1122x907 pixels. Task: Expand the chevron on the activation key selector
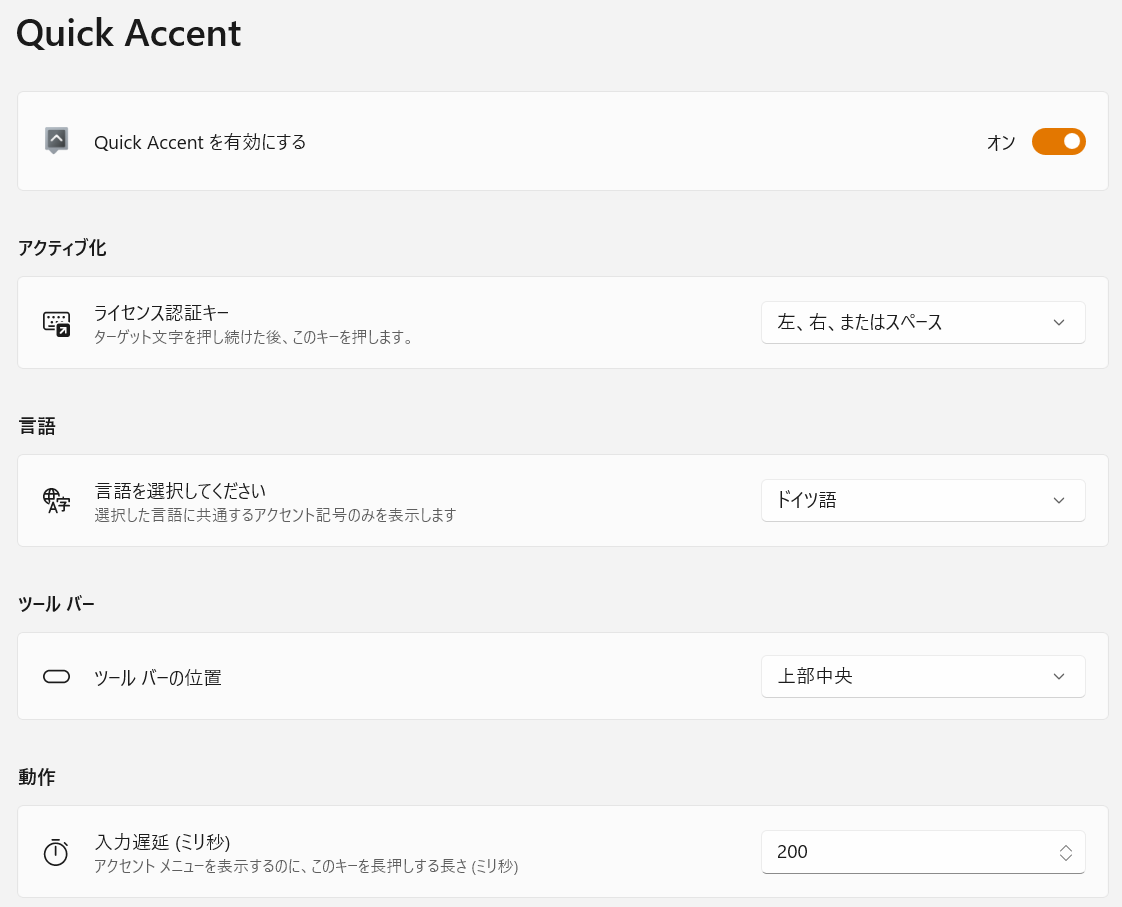(x=1059, y=322)
